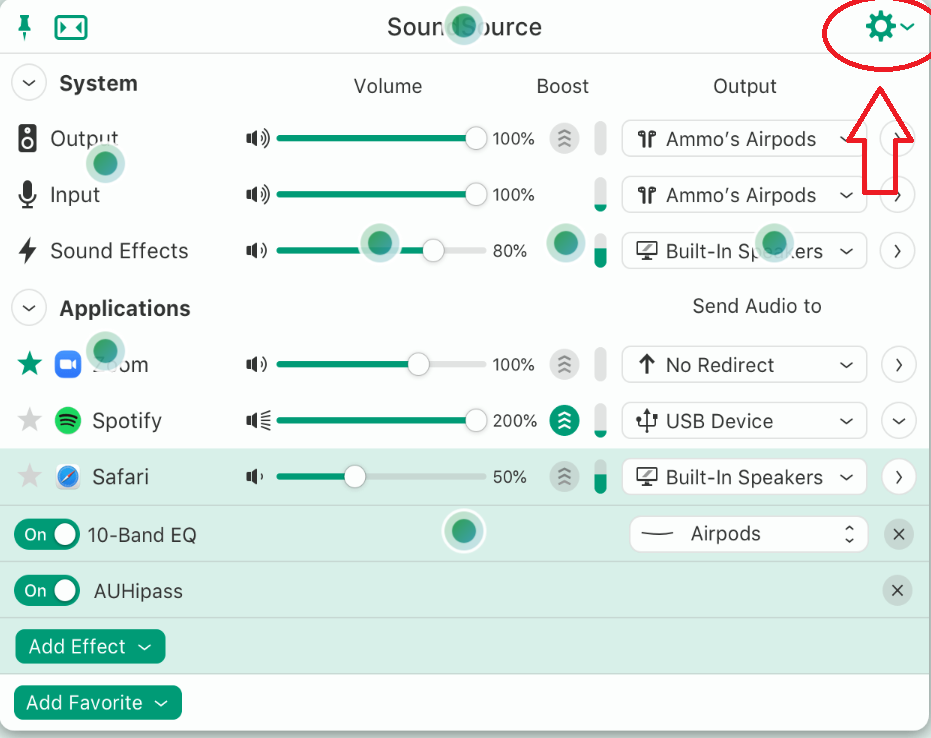The image size is (931, 738).
Task: Click the Sound Effects 80% value
Action: pos(509,251)
